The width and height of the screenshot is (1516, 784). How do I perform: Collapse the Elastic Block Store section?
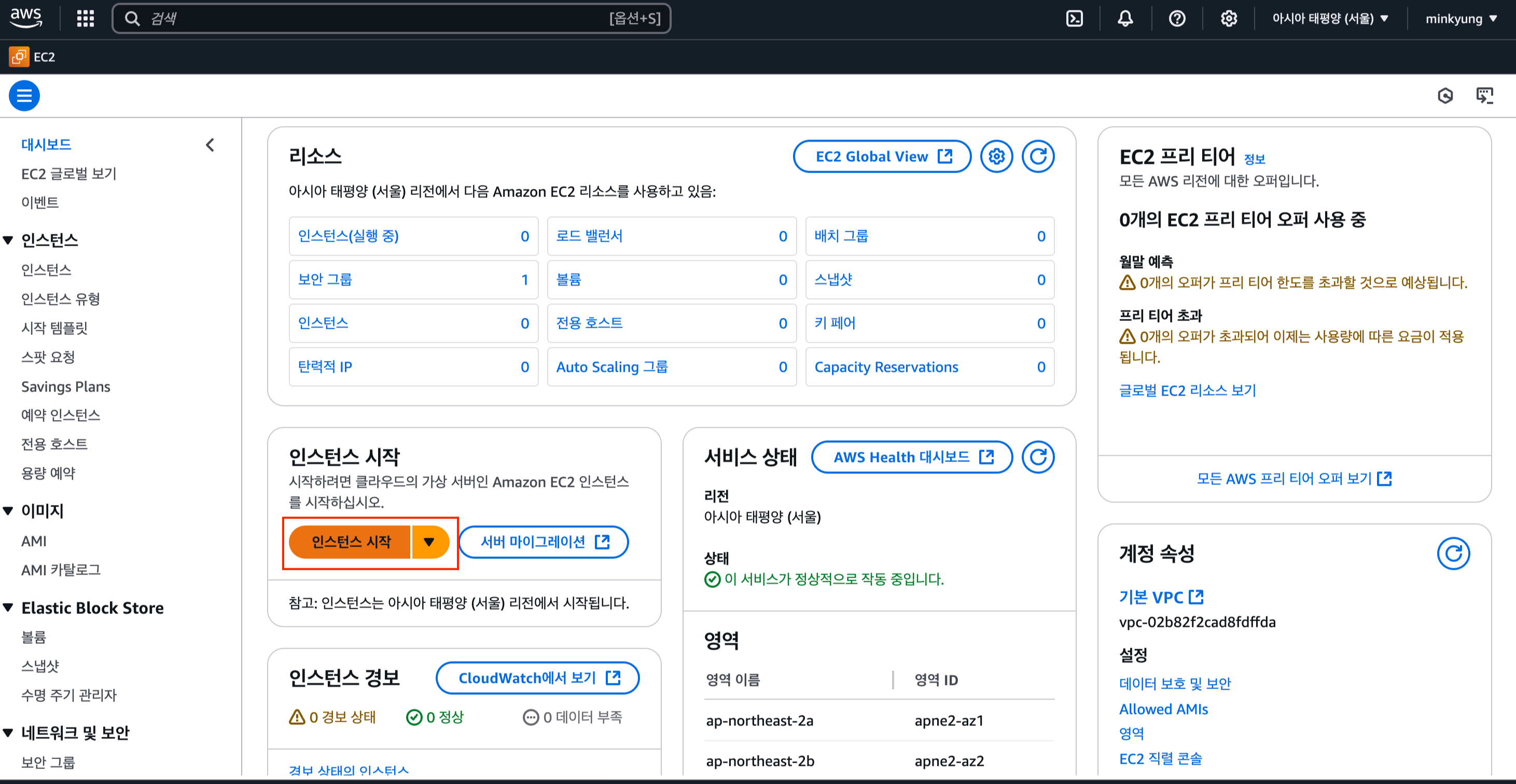coord(8,608)
